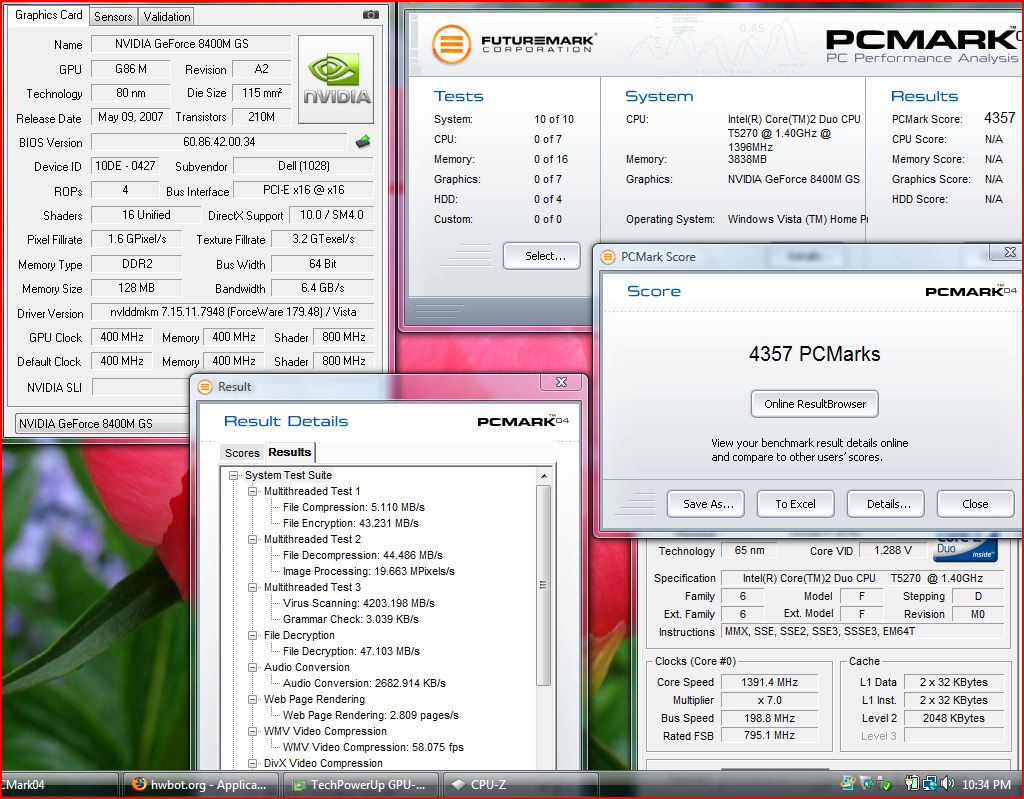Switch to the Validation tab in GPU-Z
Image resolution: width=1024 pixels, height=799 pixels.
pos(167,16)
